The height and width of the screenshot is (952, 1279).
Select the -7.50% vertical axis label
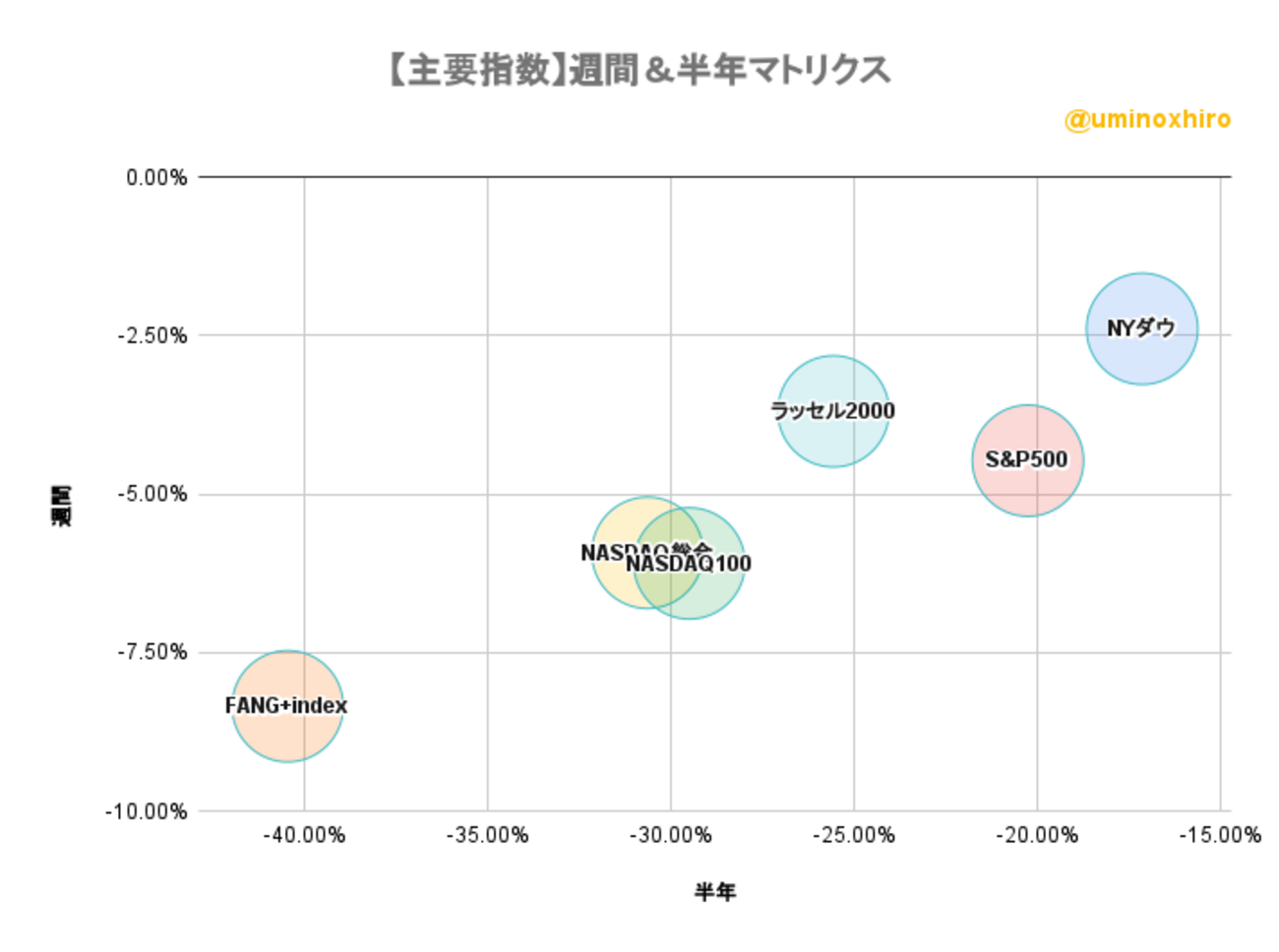[152, 653]
